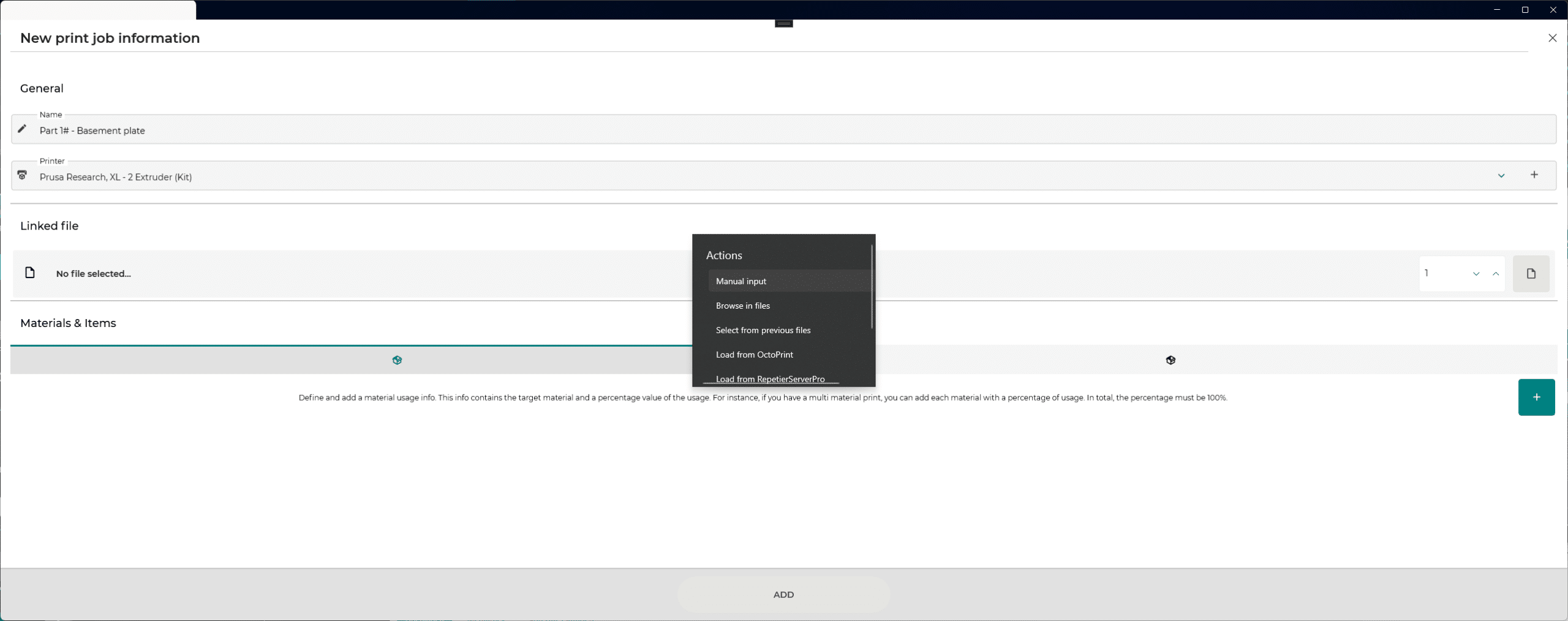Image resolution: width=1568 pixels, height=621 pixels.
Task: Choose Browse in files from Actions menu
Action: pyautogui.click(x=789, y=306)
